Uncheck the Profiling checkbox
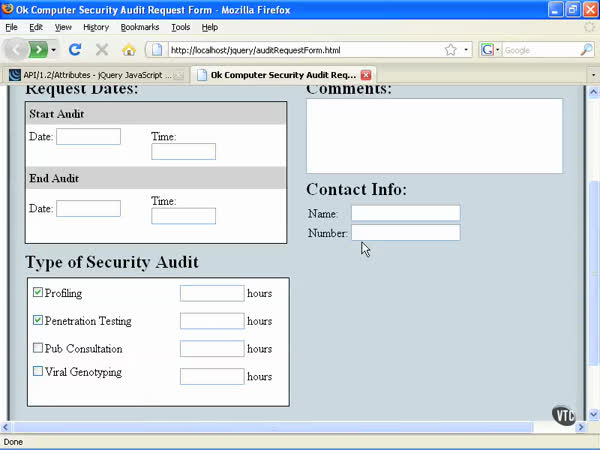The width and height of the screenshot is (600, 450). click(x=38, y=293)
